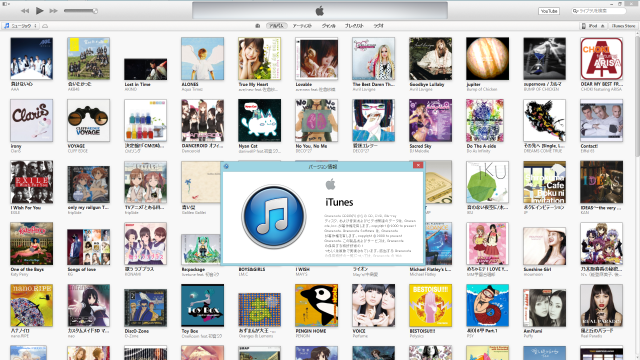This screenshot has width=640, height=360.
Task: Open the iTunes Store
Action: click(623, 26)
